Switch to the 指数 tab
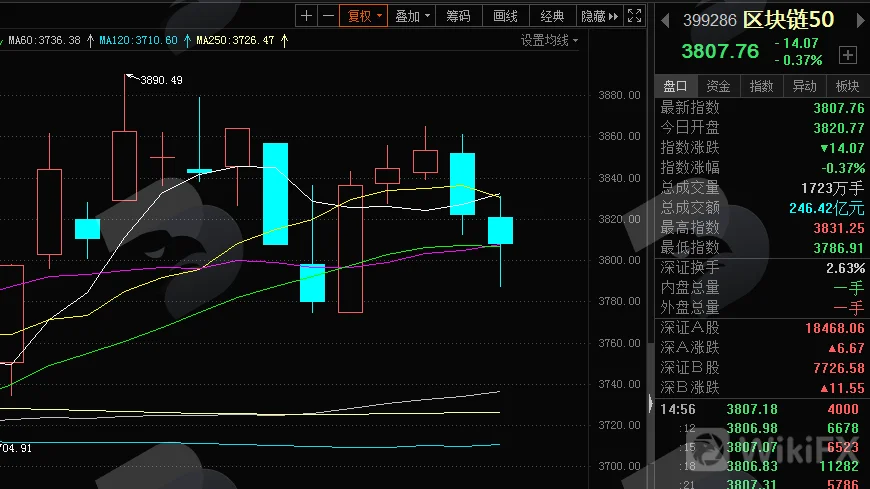Viewport: 870px width, 489px height. (x=761, y=86)
